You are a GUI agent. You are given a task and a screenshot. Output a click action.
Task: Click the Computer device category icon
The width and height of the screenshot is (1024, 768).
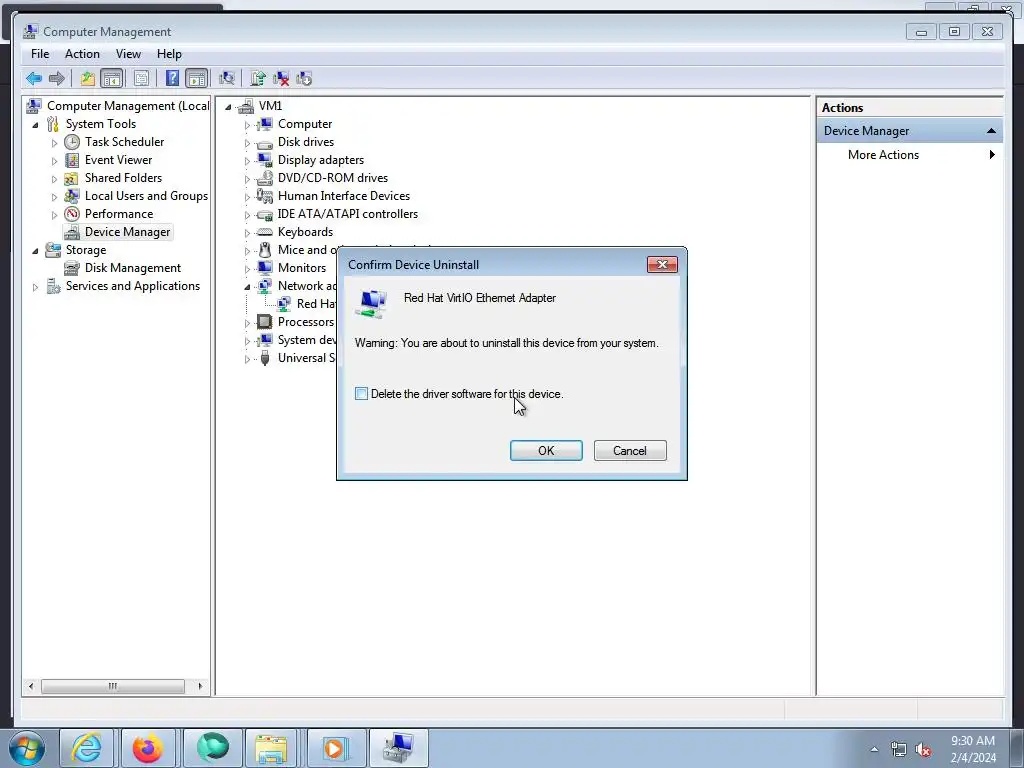[264, 124]
